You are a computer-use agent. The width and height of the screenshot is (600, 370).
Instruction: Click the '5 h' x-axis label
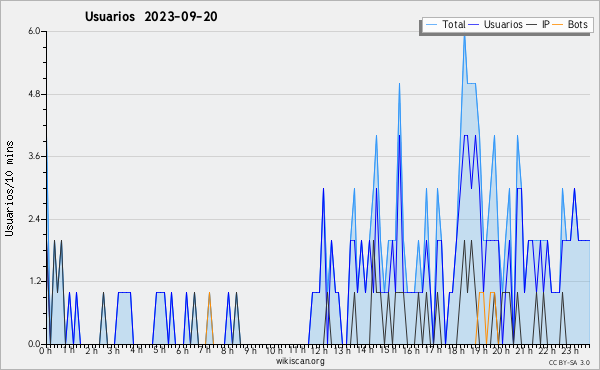click(x=159, y=351)
